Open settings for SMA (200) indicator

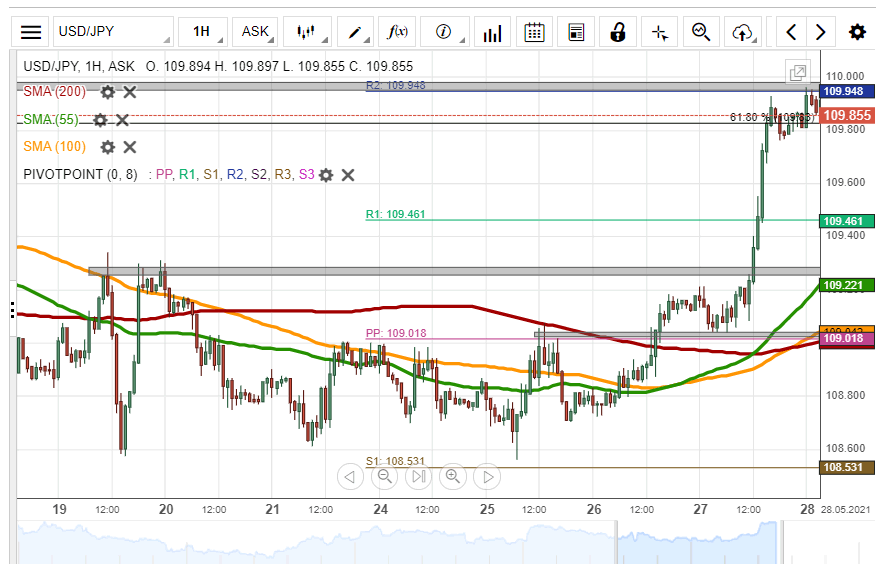pos(108,92)
